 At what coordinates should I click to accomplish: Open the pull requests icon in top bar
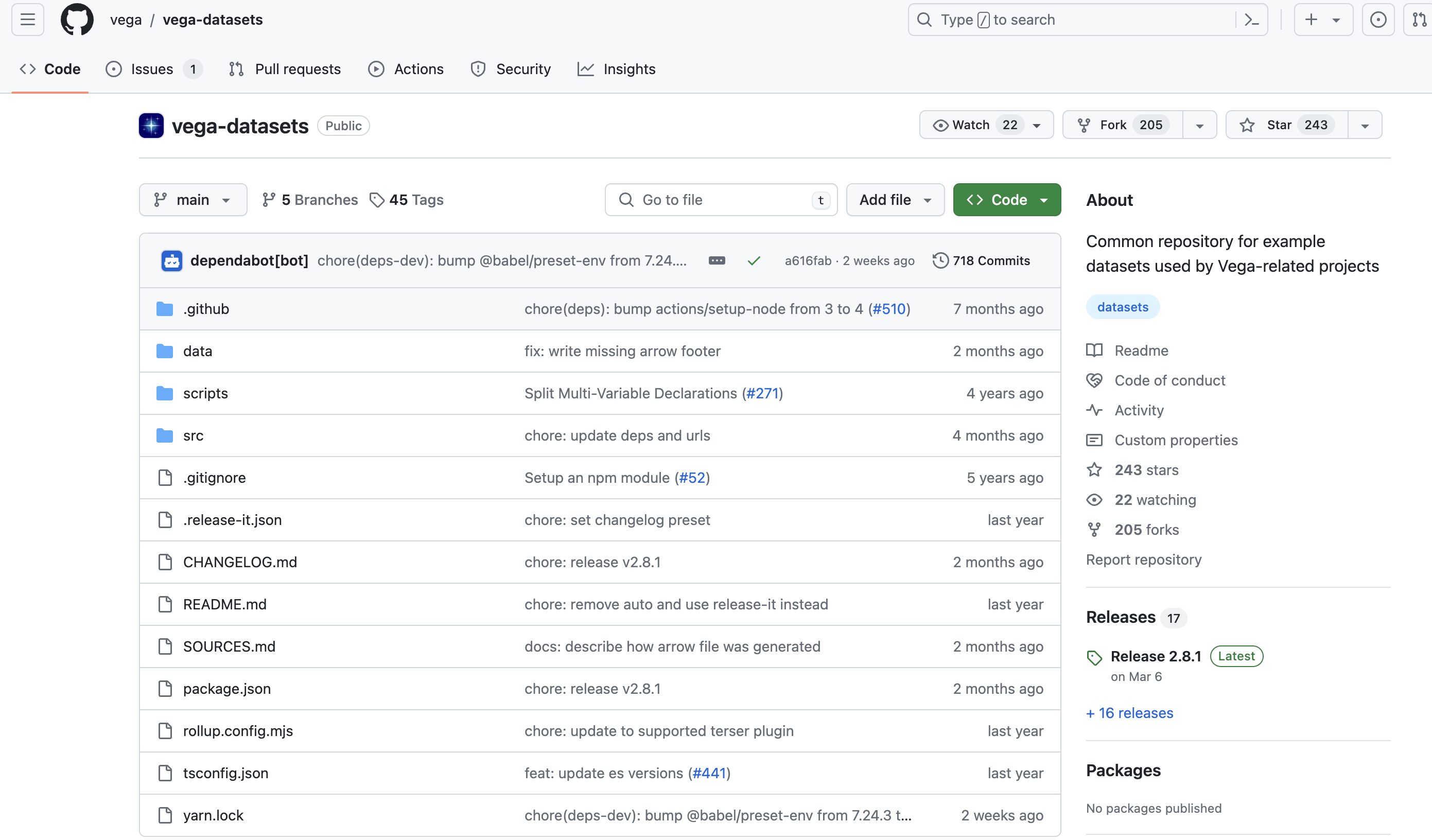[1419, 20]
